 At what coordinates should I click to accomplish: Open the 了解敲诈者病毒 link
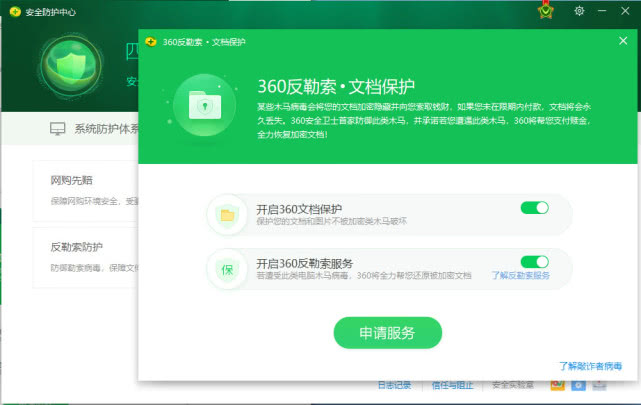(590, 366)
